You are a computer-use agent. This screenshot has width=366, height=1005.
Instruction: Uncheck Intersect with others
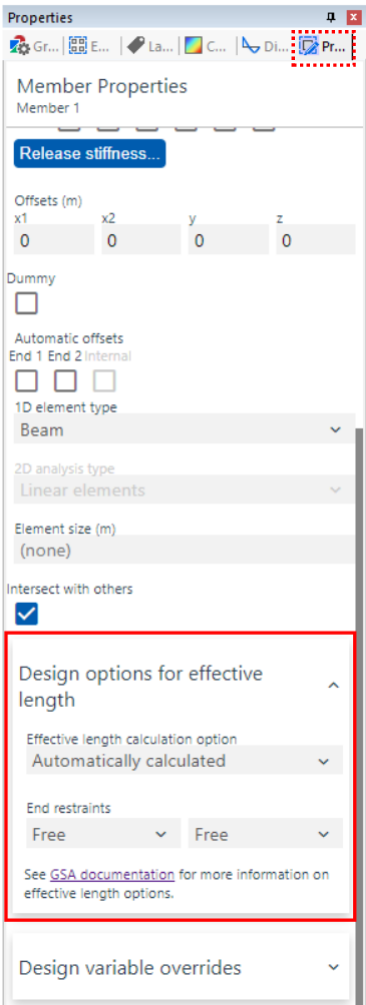[x=26, y=613]
